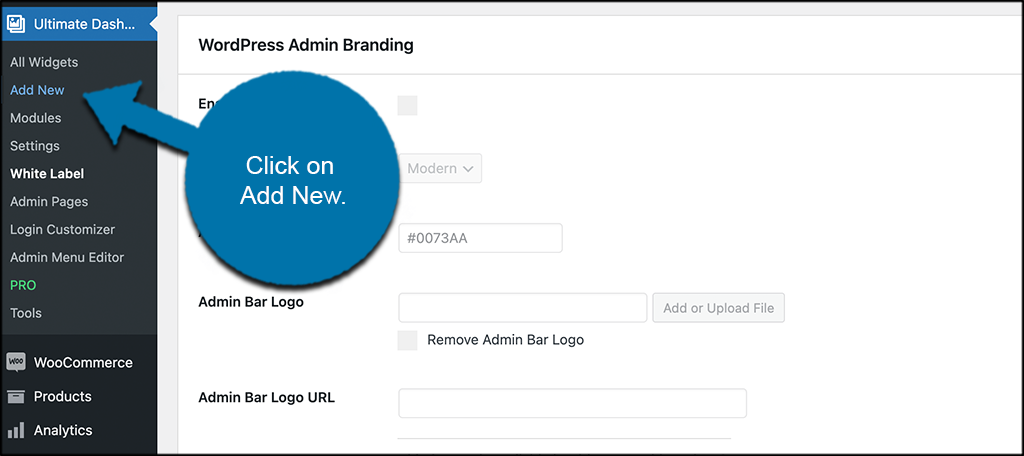Select White Label menu entry
The image size is (1024, 456).
coord(47,174)
